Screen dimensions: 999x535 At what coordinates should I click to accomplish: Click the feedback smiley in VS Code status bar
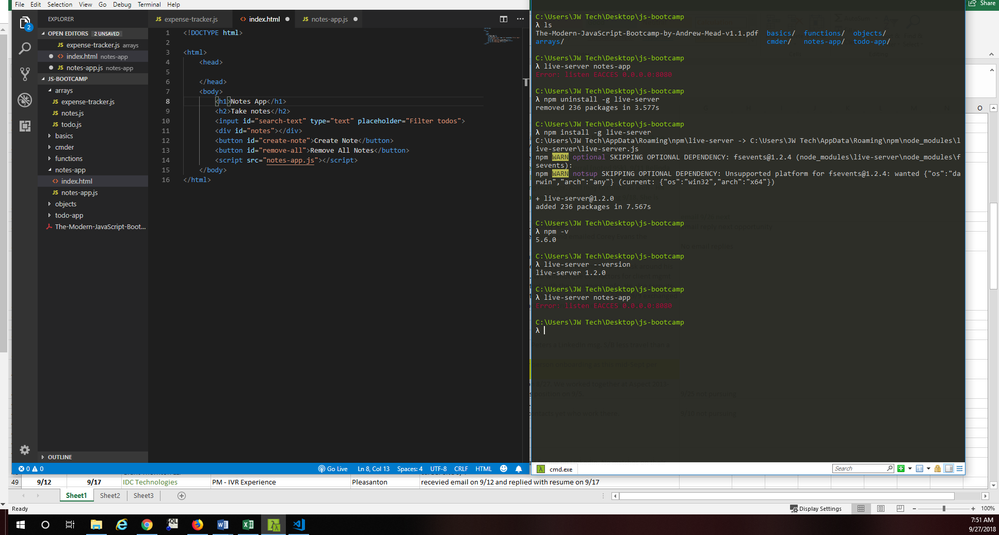[504, 469]
